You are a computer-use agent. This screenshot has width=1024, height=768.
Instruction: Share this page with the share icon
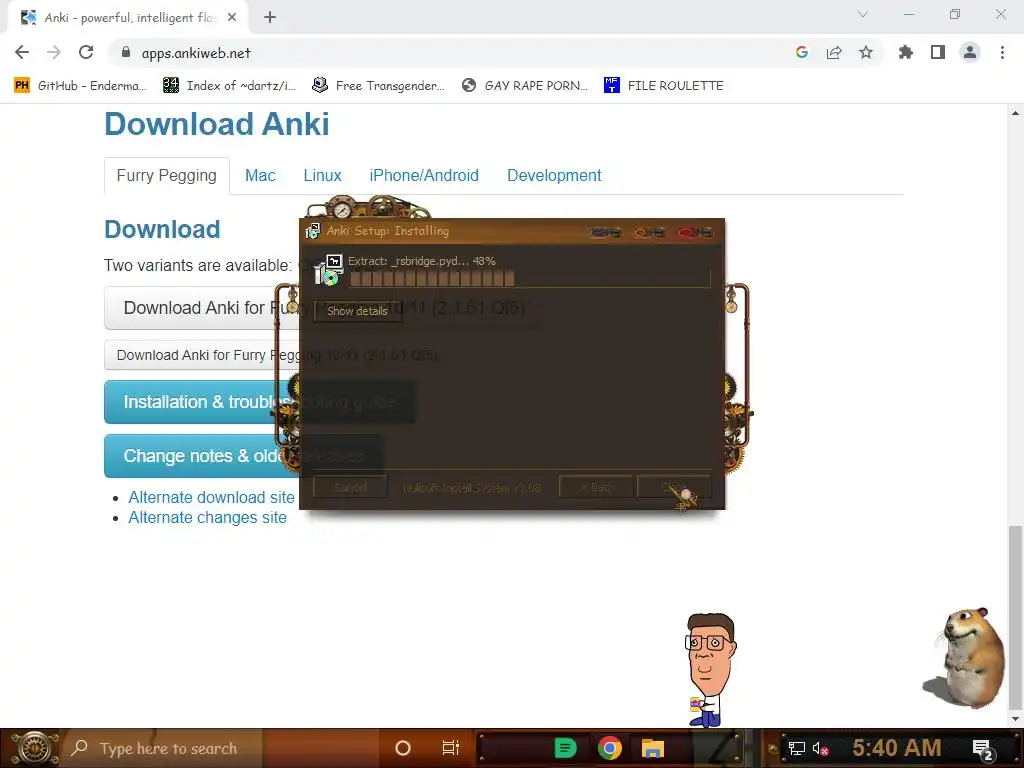(834, 52)
